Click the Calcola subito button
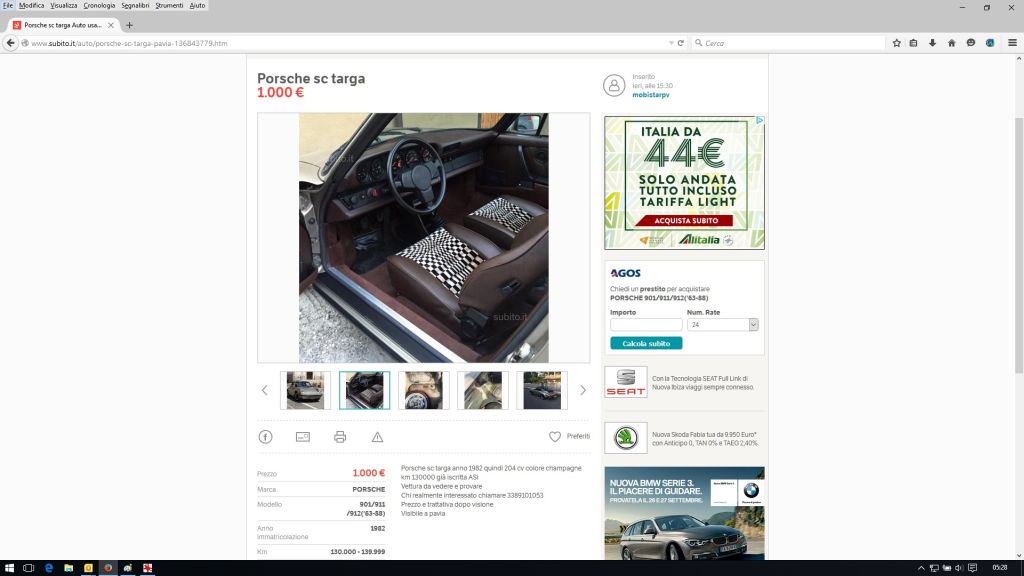The height and width of the screenshot is (576, 1024). coord(646,344)
